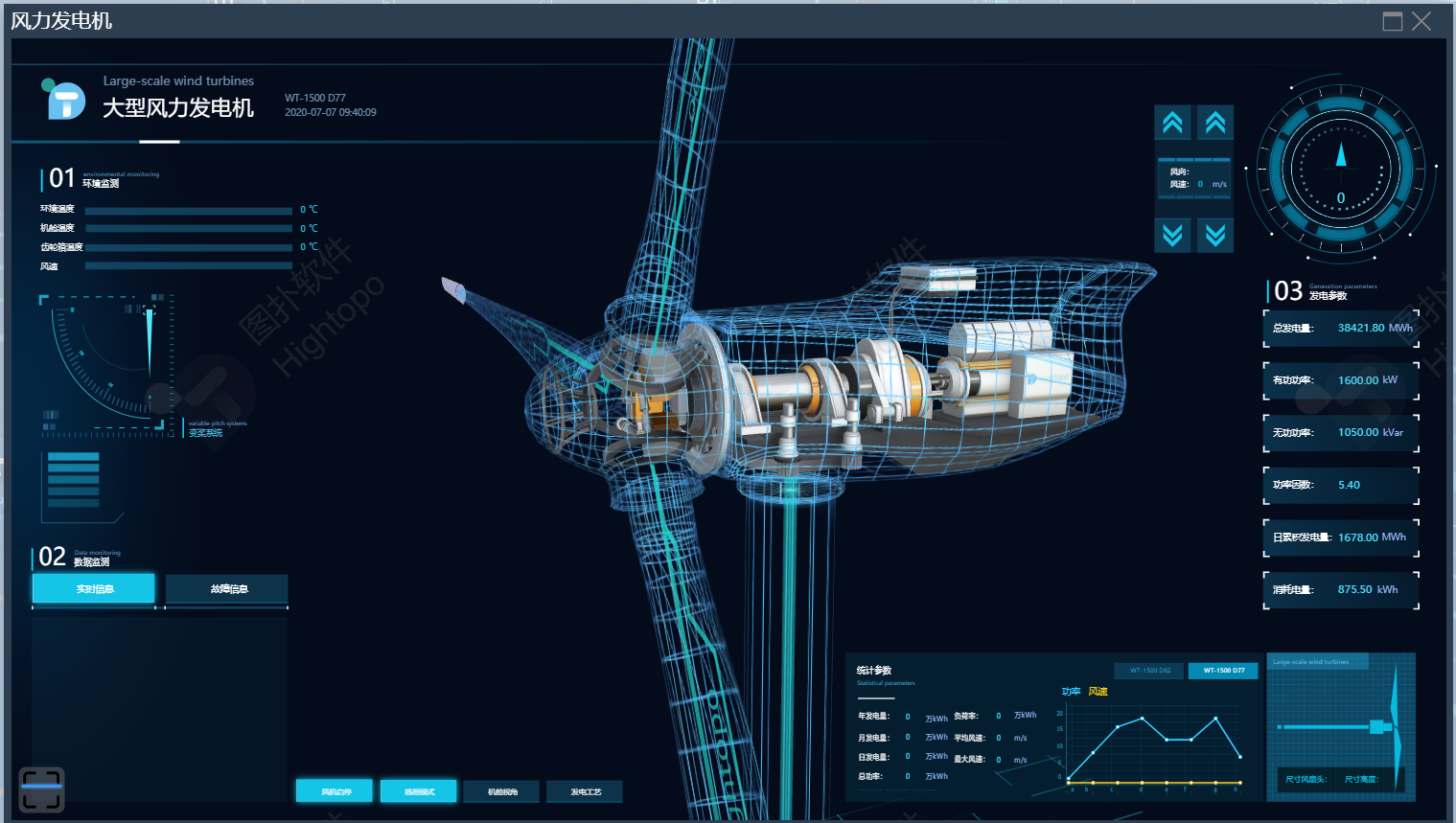Click the 日累积发电量 value 1678.00 MWh
This screenshot has height=823, width=1456.
tap(1372, 537)
